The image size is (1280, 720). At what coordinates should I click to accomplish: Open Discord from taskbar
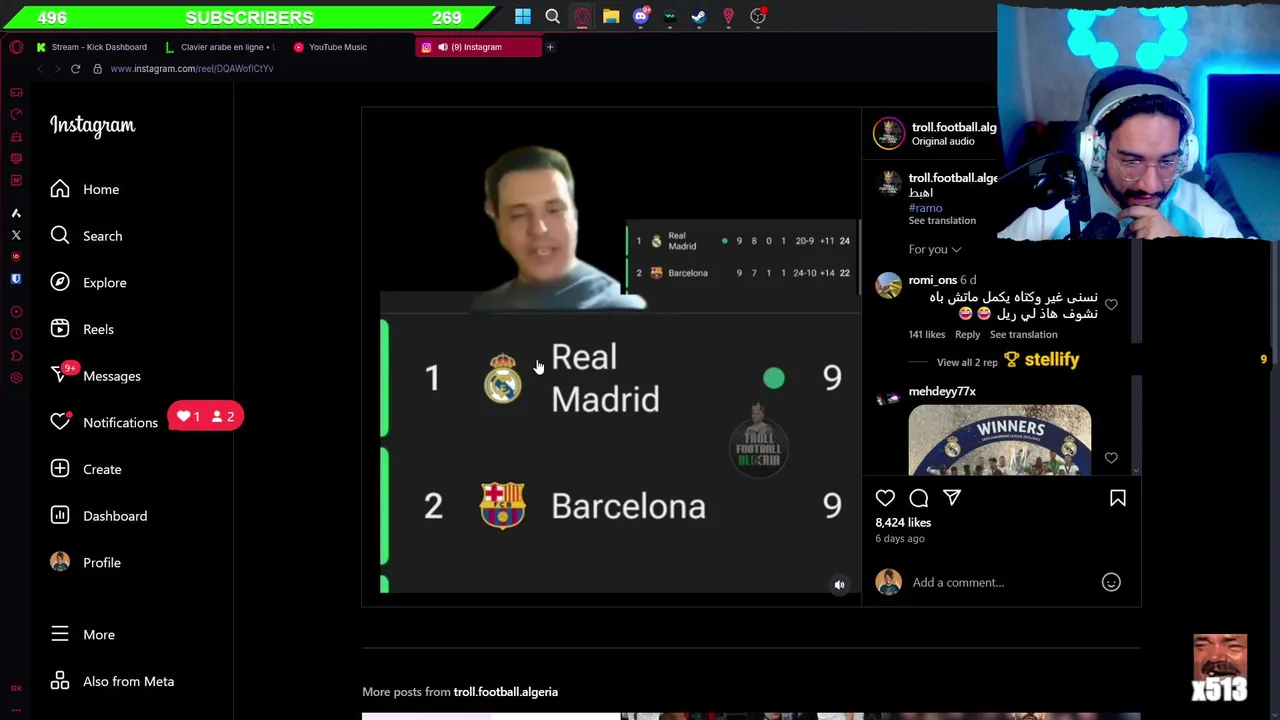coord(640,16)
